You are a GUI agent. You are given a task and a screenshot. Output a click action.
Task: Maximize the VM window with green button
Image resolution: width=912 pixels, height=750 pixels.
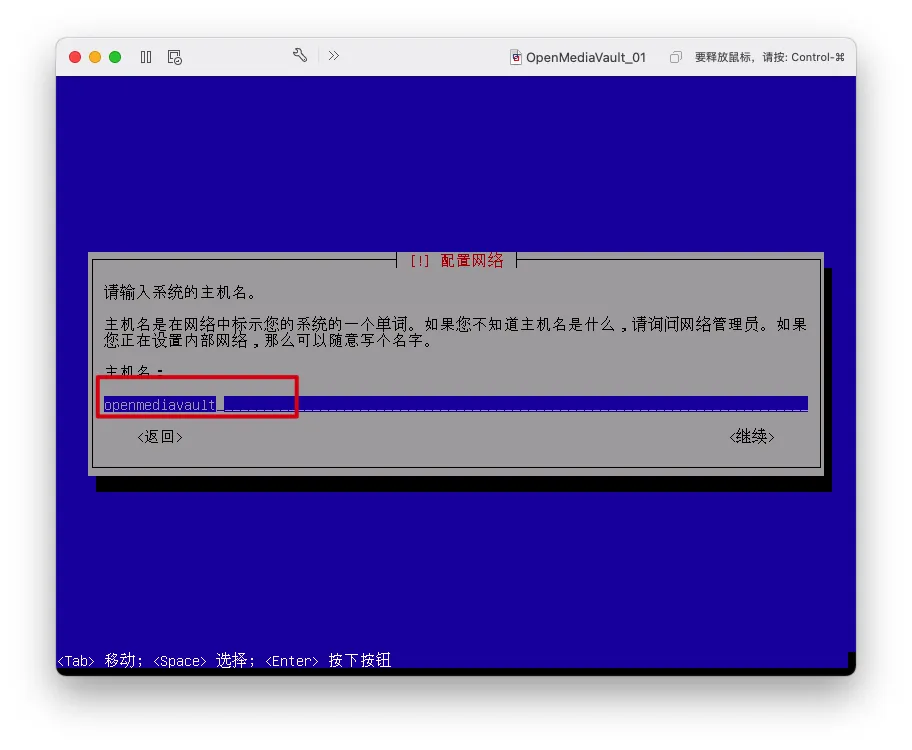coord(115,57)
